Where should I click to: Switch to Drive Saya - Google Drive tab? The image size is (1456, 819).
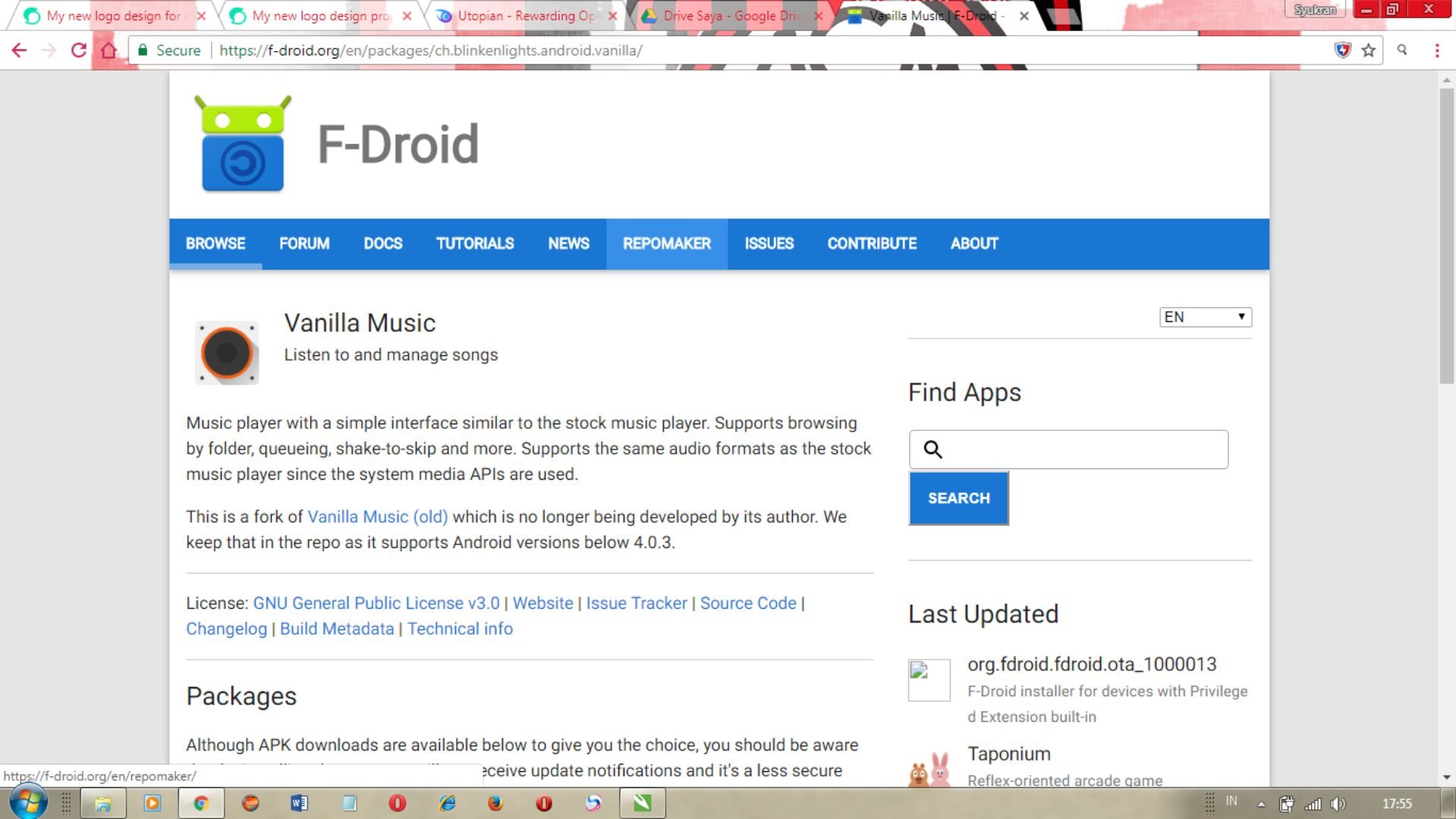coord(731,15)
